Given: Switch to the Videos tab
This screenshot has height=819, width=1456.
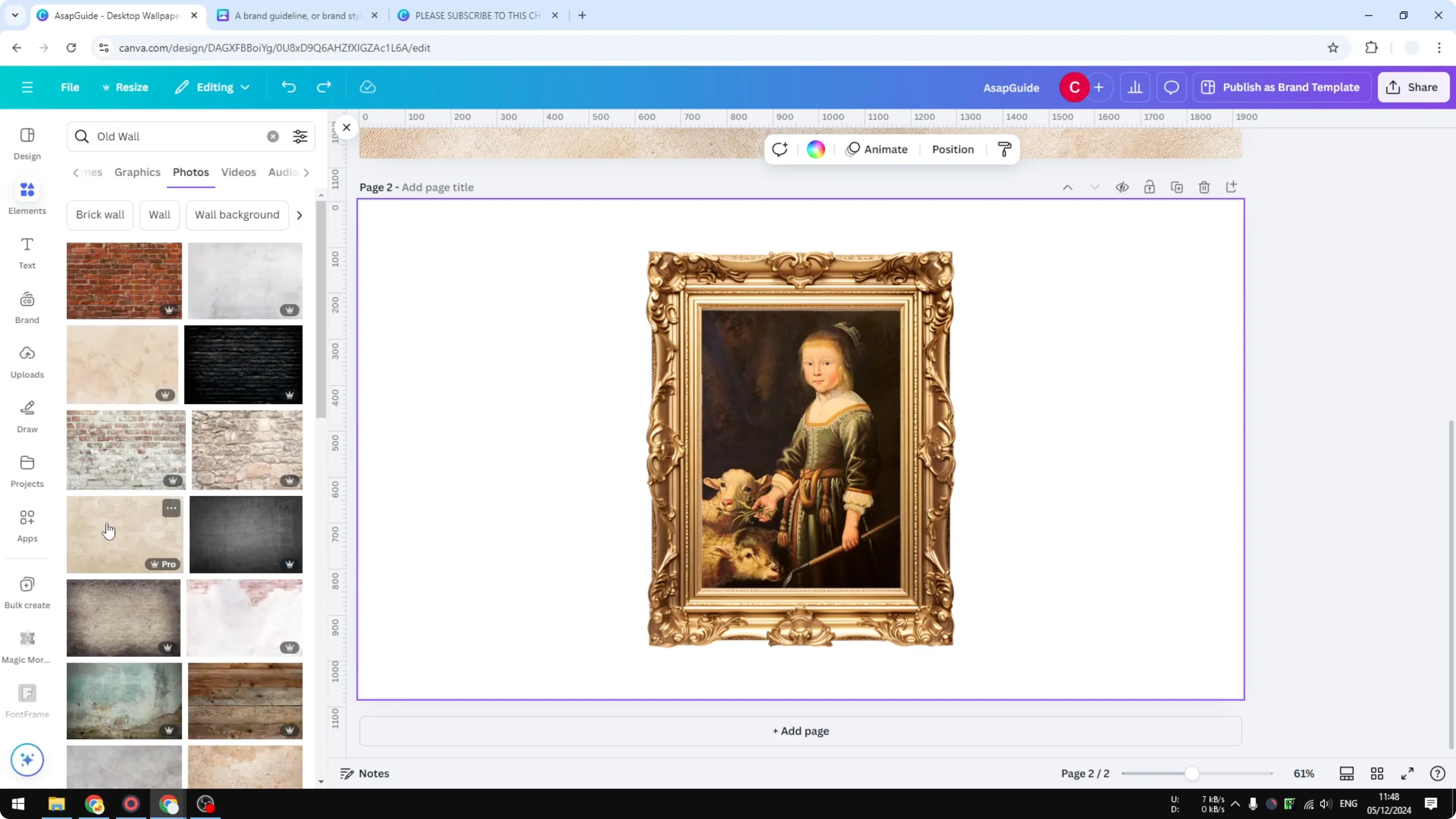Looking at the screenshot, I should [x=239, y=173].
